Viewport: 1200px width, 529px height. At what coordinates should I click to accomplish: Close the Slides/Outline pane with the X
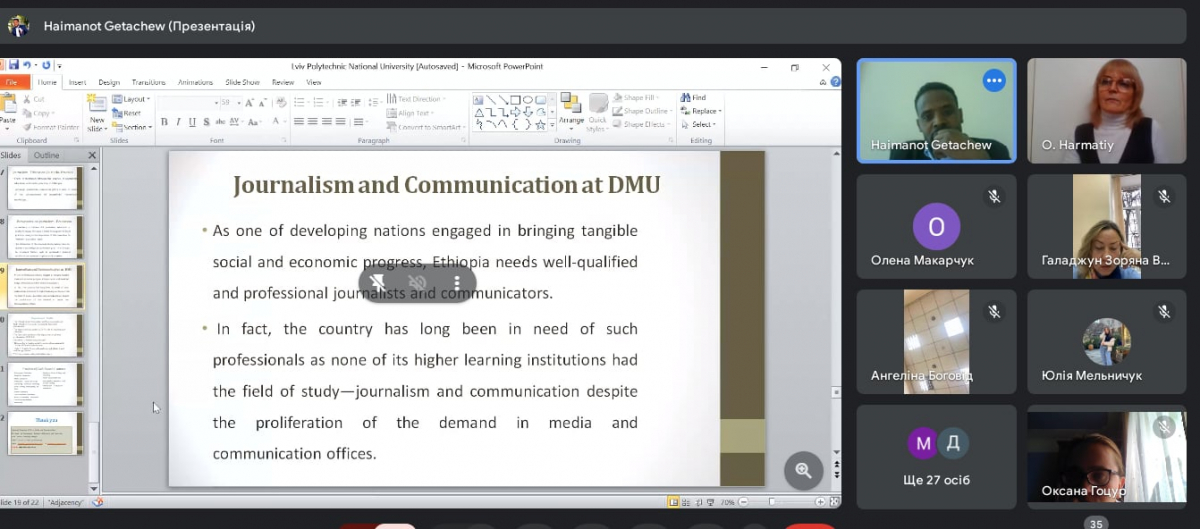[92, 156]
